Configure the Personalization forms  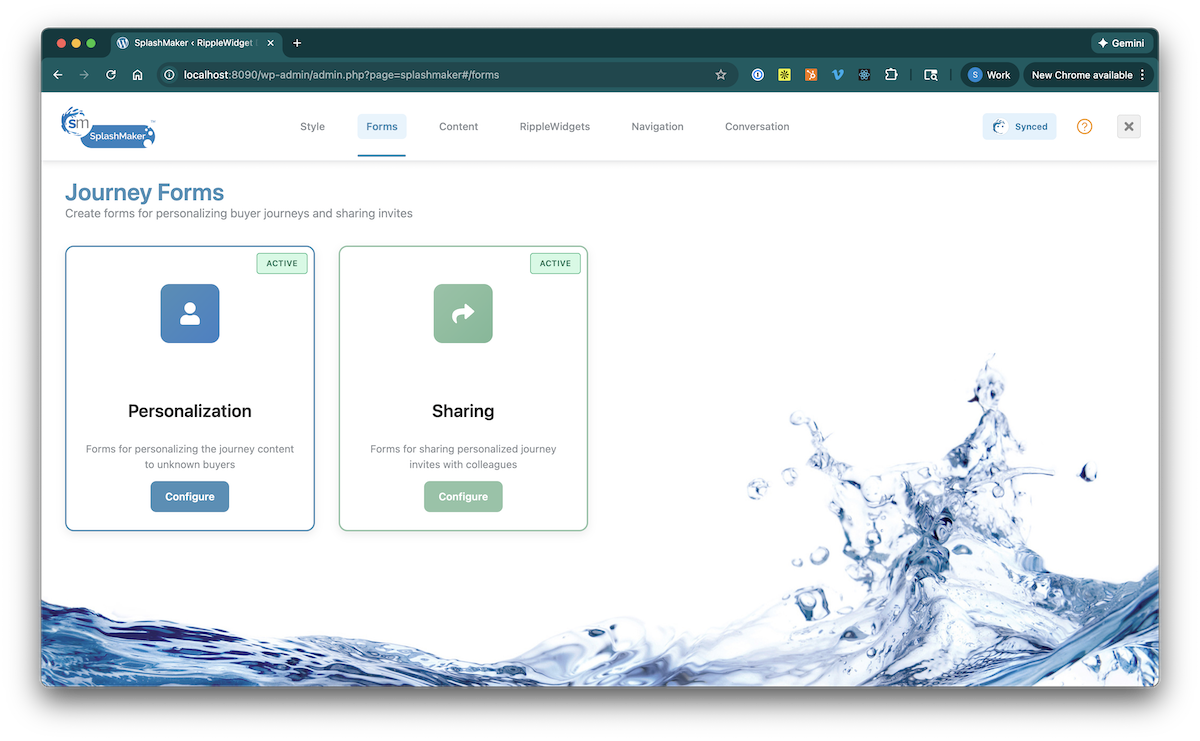[190, 497]
